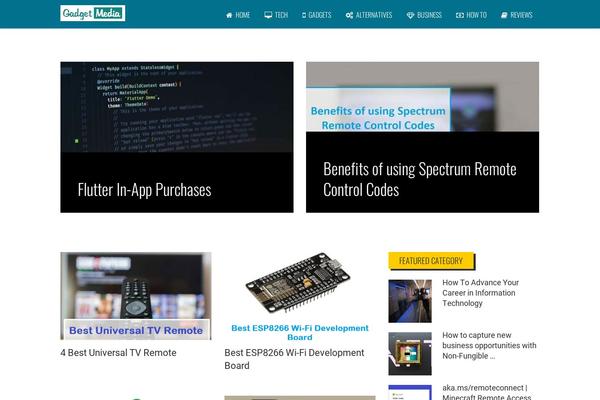
Task: Click the house icon beside Home
Action: tap(229, 15)
